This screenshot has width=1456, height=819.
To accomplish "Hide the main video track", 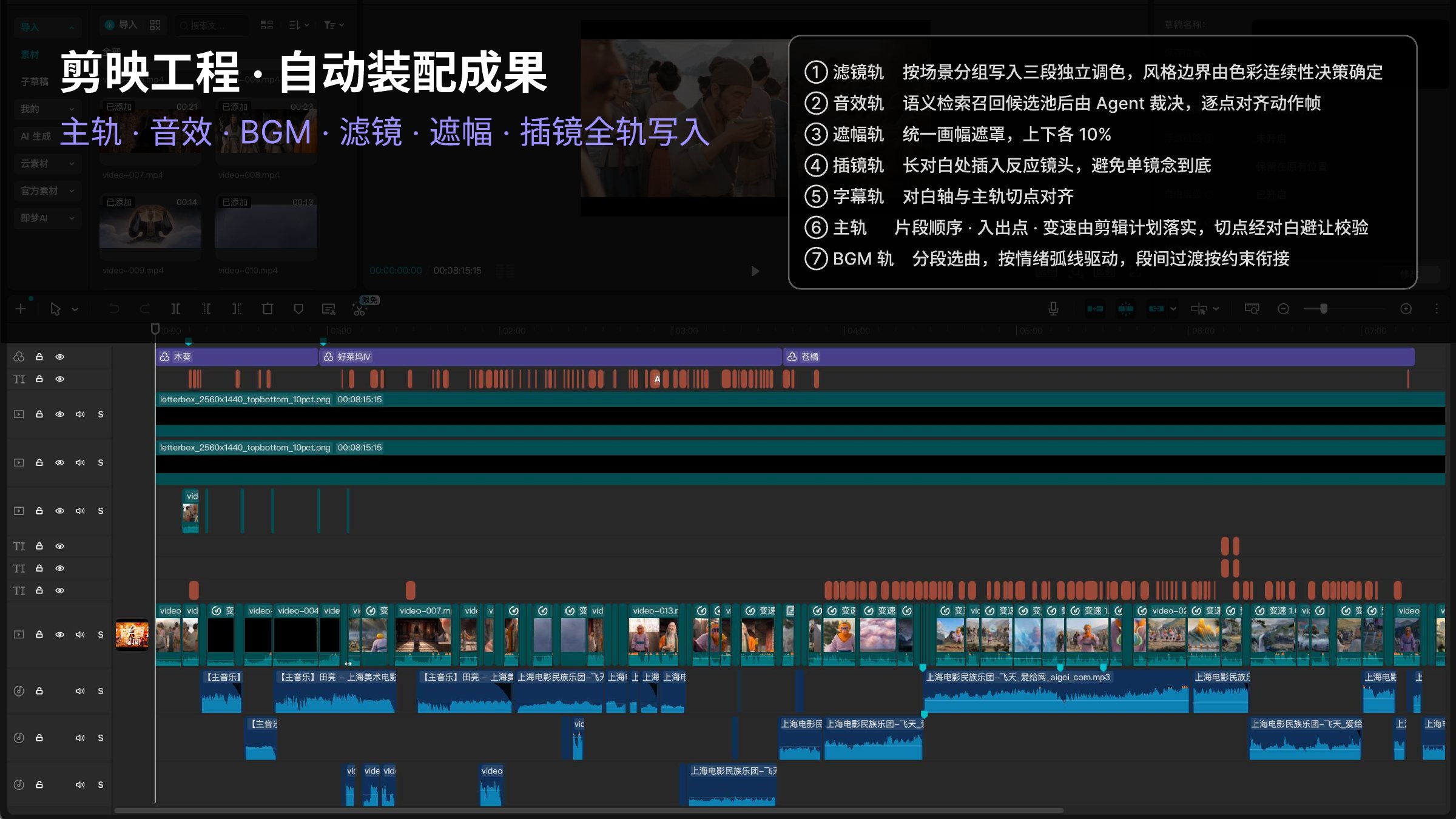I will coord(59,635).
